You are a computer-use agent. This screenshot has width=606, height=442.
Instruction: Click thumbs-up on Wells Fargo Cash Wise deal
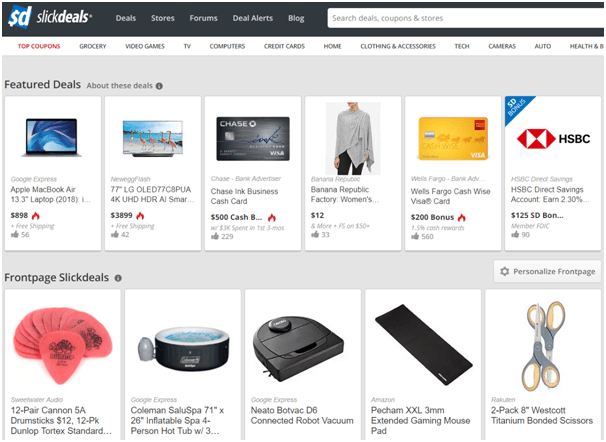[x=415, y=236]
